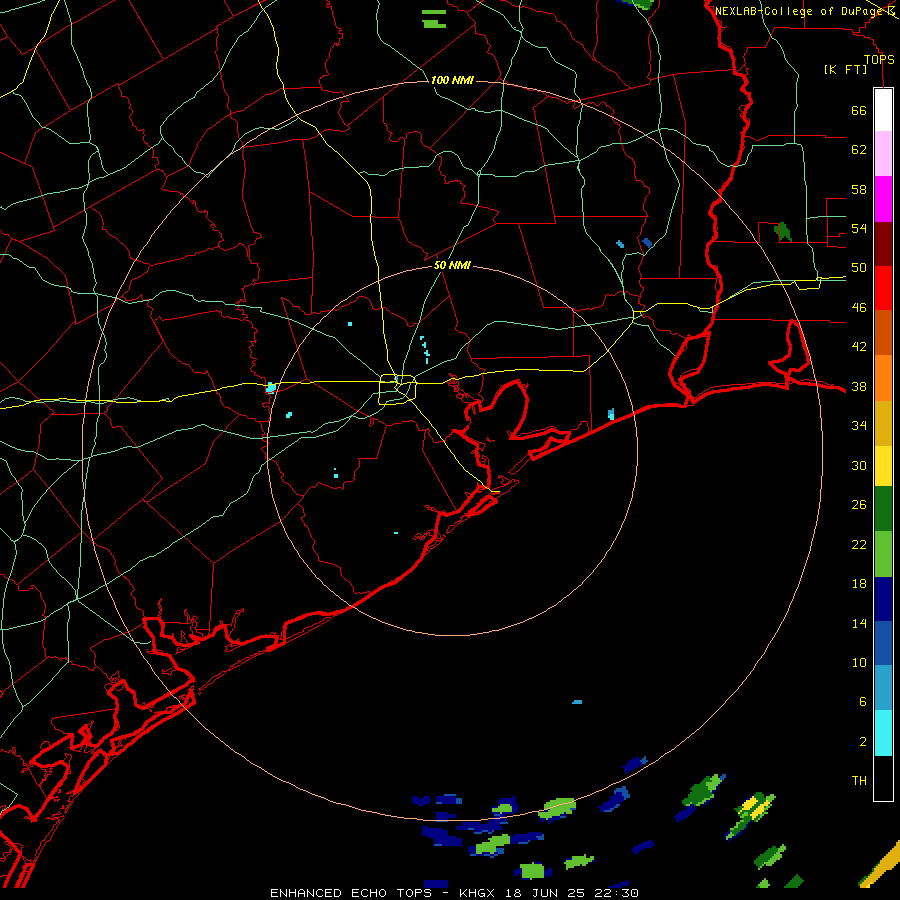Click the '34' scale value

pos(859,426)
